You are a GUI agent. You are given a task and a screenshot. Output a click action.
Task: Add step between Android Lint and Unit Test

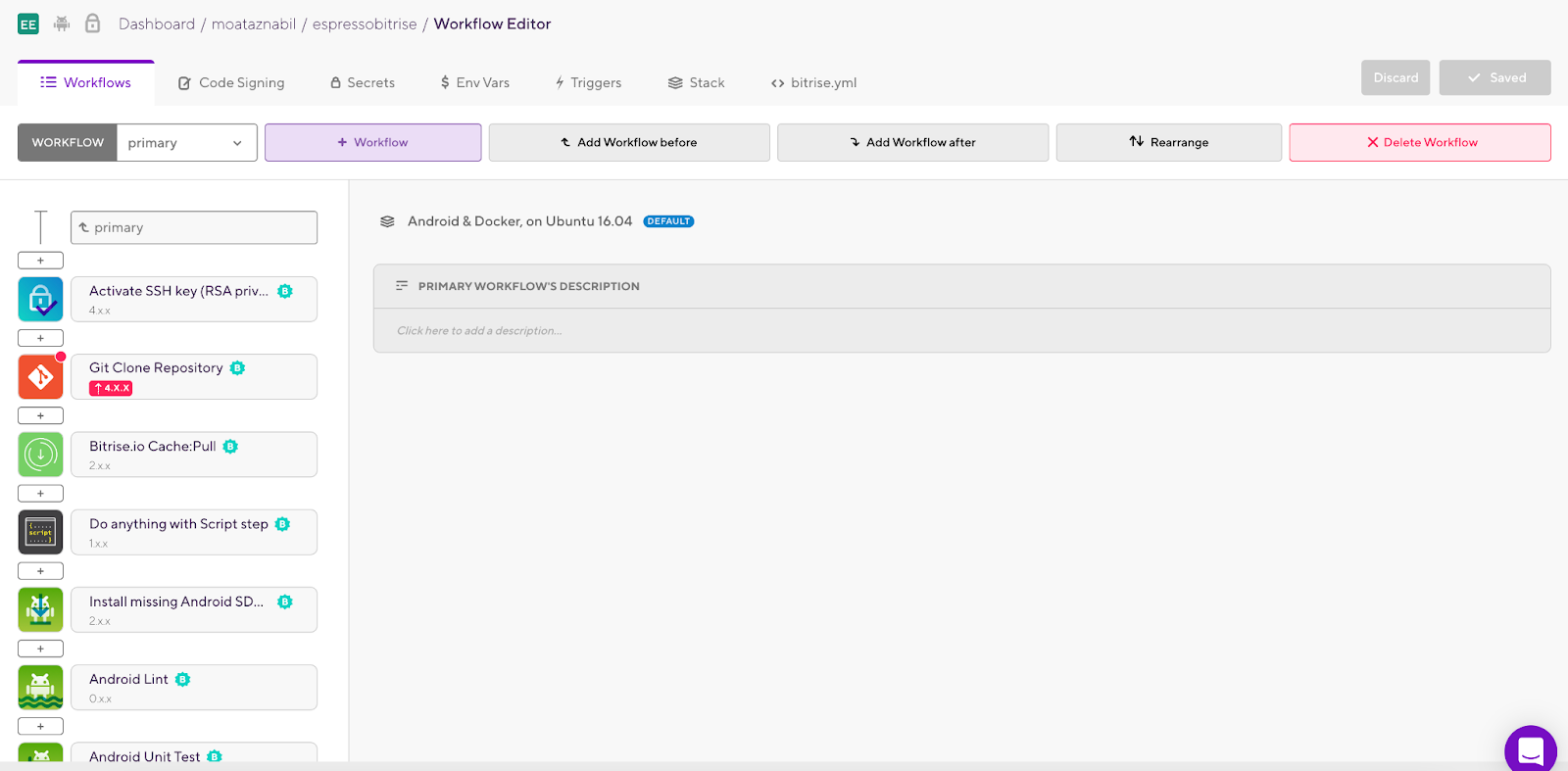pos(40,726)
